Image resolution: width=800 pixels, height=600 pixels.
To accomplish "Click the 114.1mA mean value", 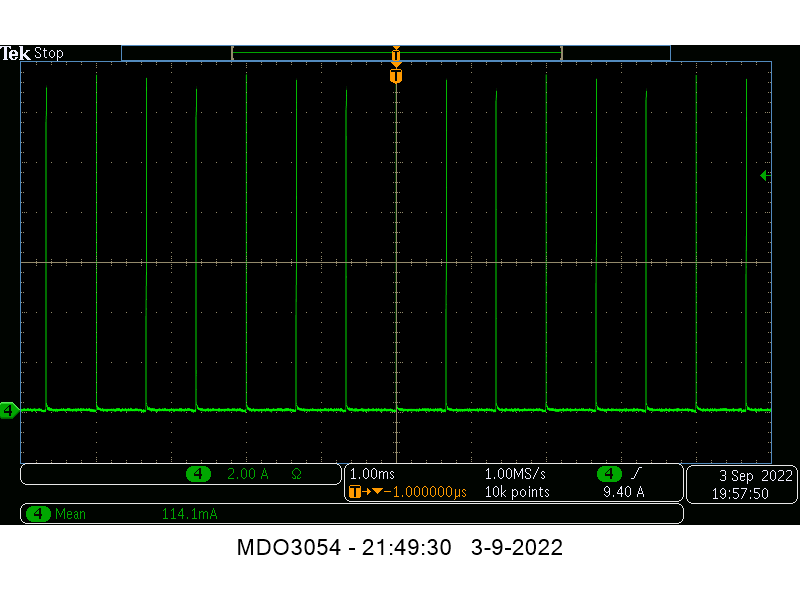I will pos(189,514).
